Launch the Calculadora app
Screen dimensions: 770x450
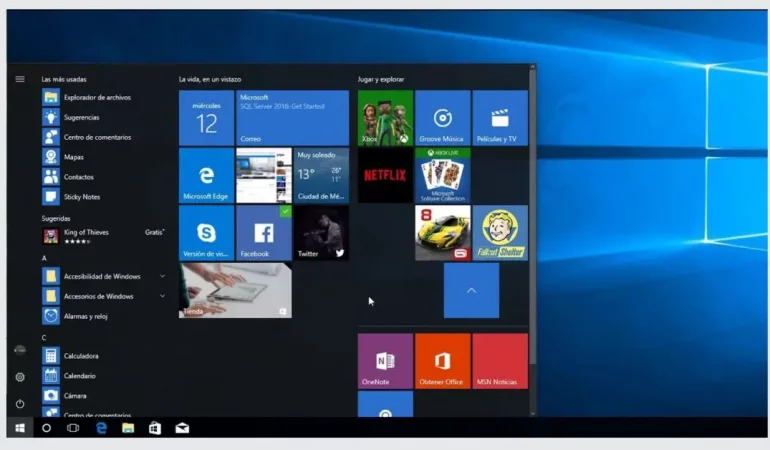pyautogui.click(x=103, y=356)
